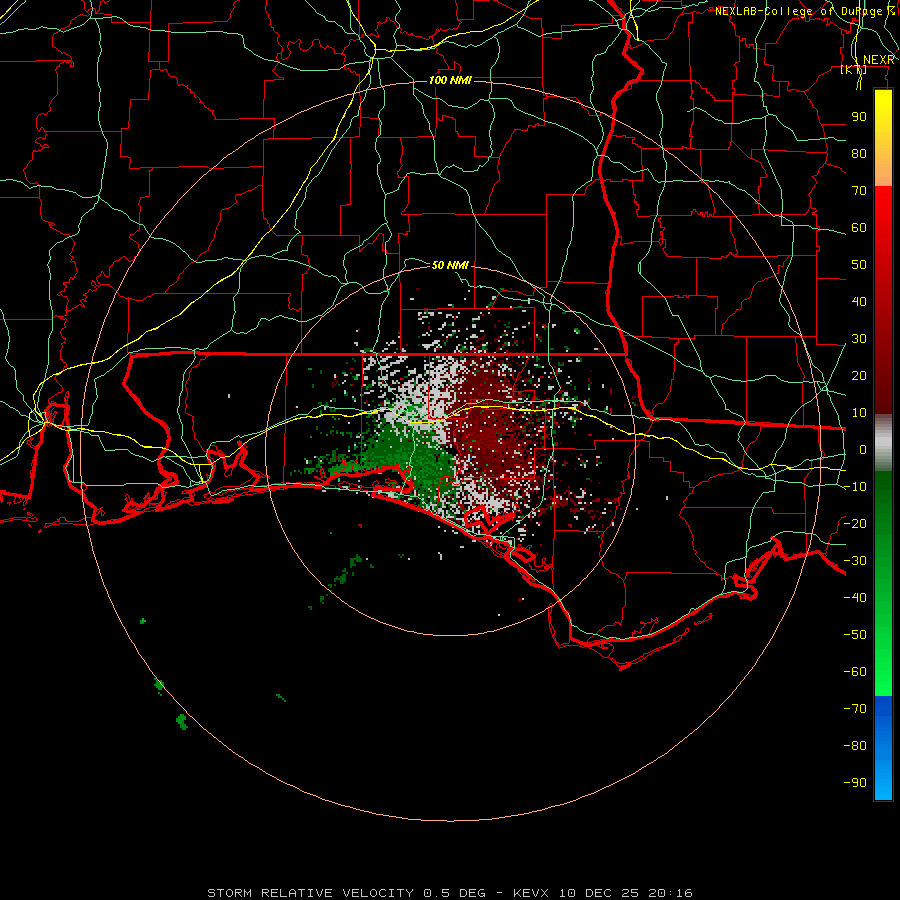900x900 pixels.
Task: Select the 80 value on velocity scale
Action: 859,153
